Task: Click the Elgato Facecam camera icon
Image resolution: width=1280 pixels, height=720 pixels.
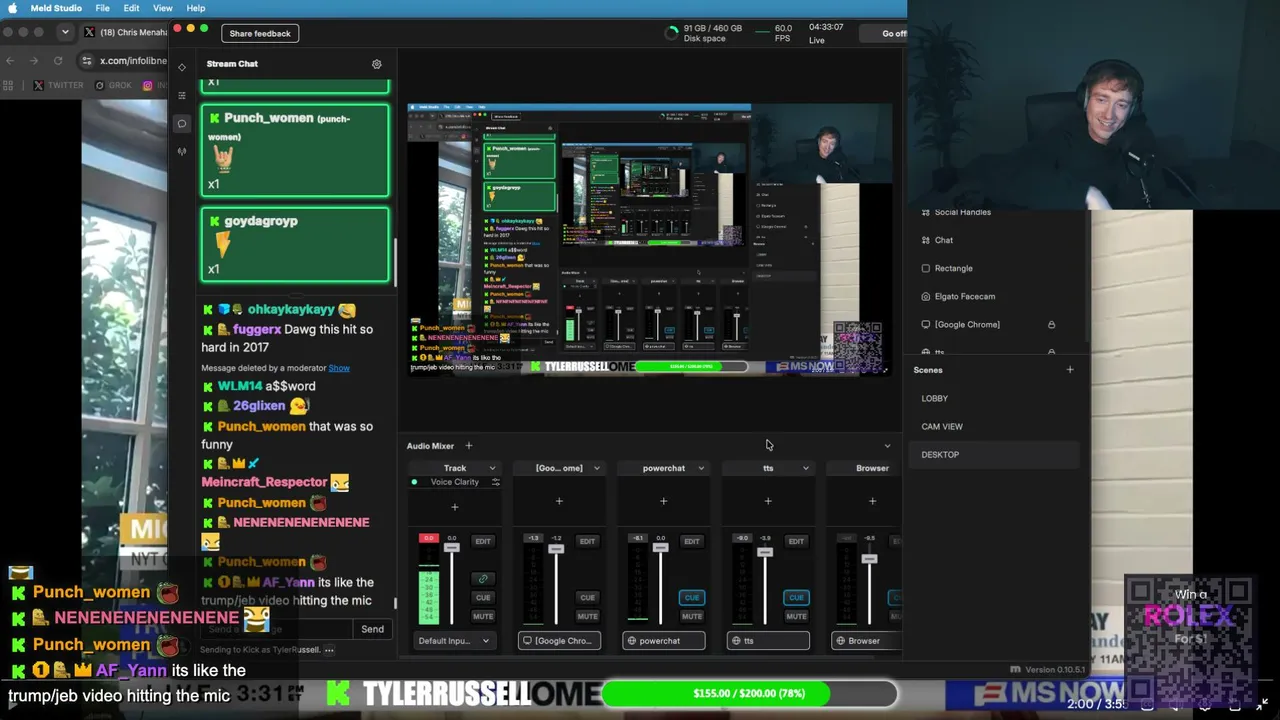Action: click(x=925, y=296)
